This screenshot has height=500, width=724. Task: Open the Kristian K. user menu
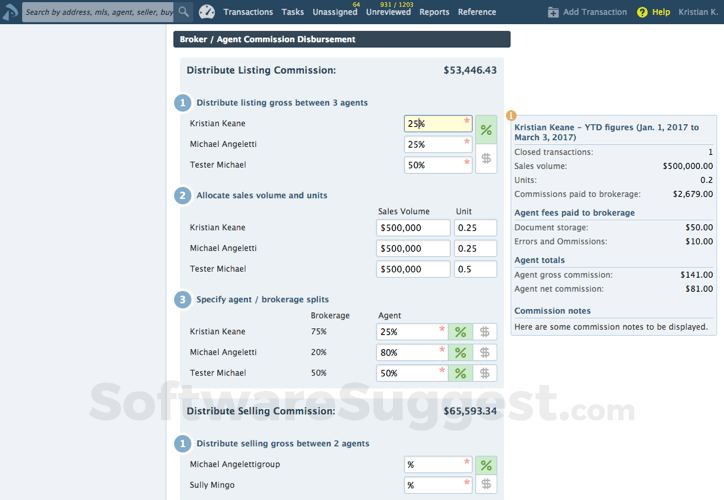[x=698, y=12]
